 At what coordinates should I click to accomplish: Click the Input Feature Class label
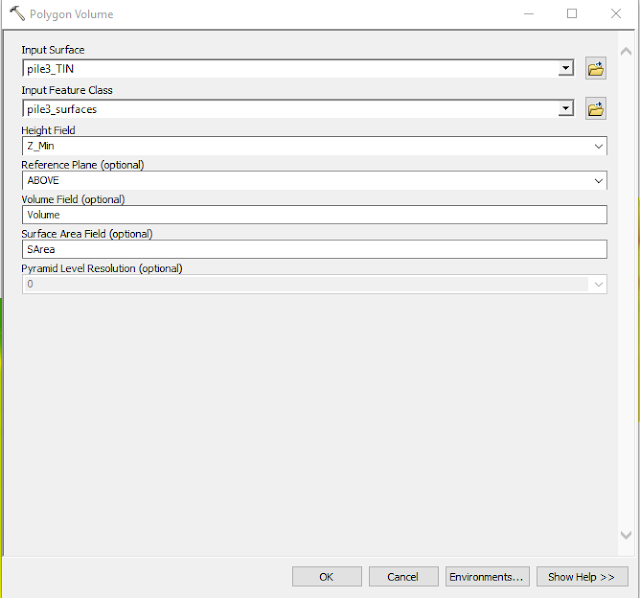(67, 90)
